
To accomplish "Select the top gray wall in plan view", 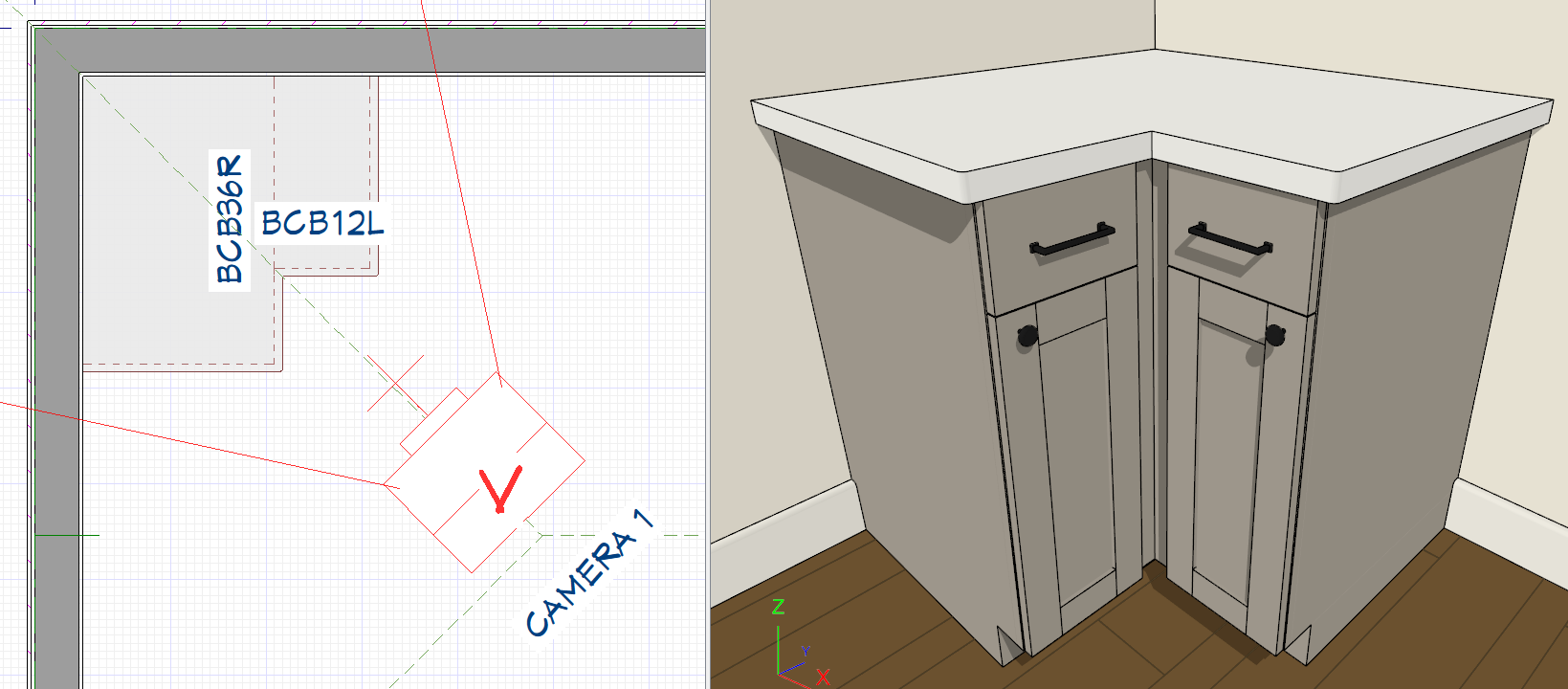I will point(383,50).
